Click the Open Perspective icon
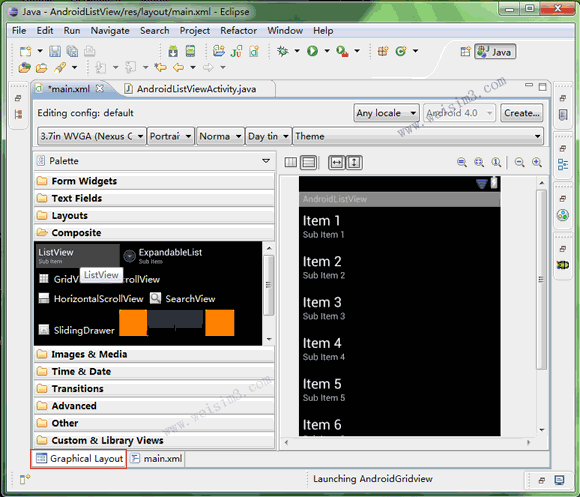 click(x=465, y=51)
